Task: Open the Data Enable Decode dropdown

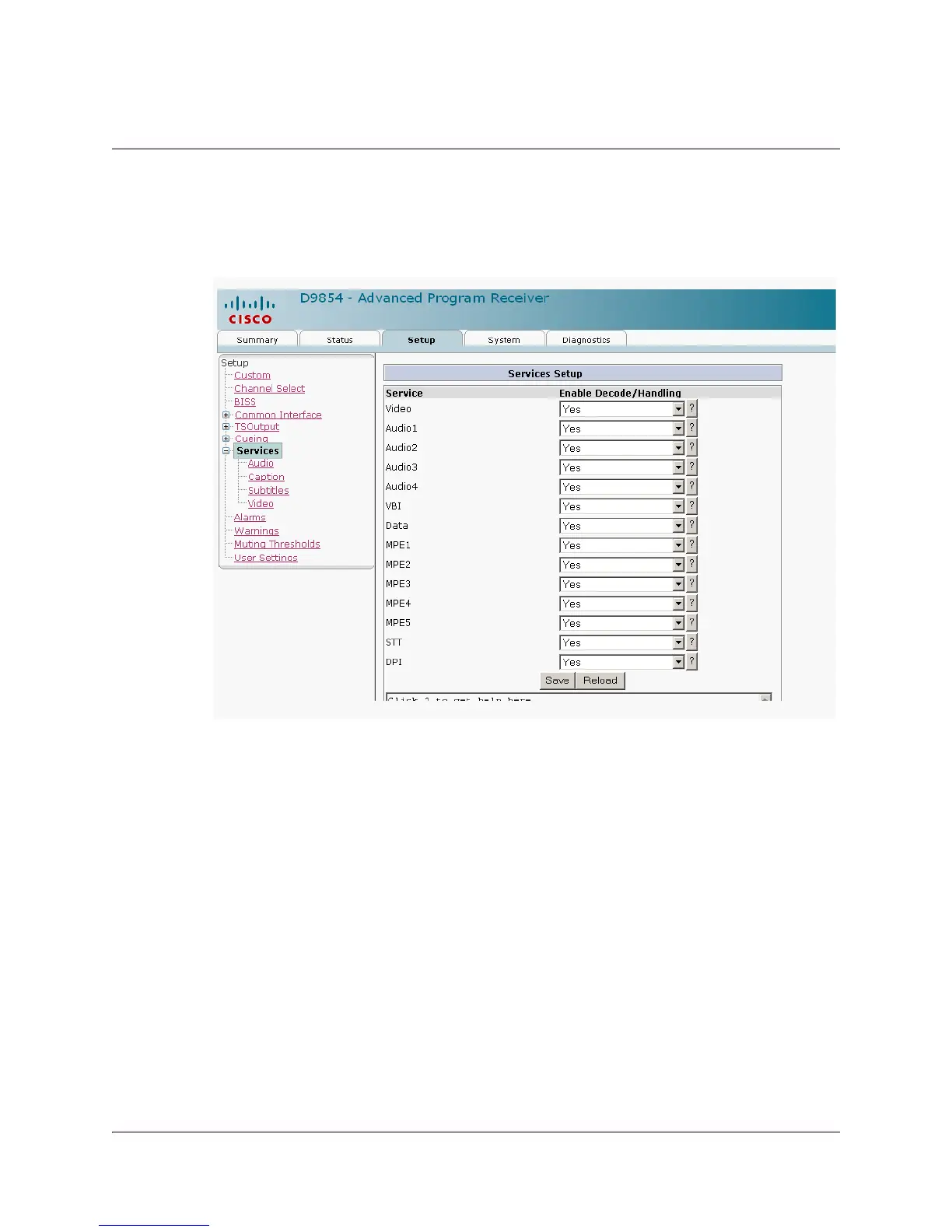Action: click(621, 526)
